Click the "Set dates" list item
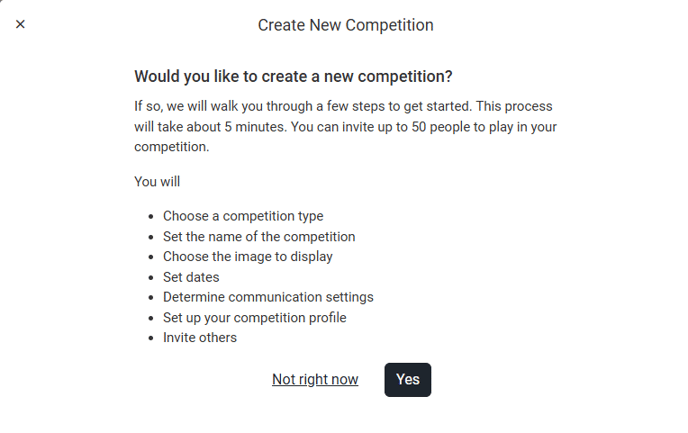This screenshot has width=688, height=433. click(x=191, y=277)
